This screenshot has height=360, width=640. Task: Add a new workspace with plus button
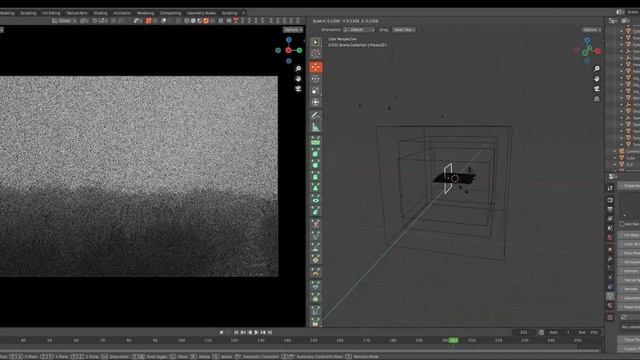(244, 13)
